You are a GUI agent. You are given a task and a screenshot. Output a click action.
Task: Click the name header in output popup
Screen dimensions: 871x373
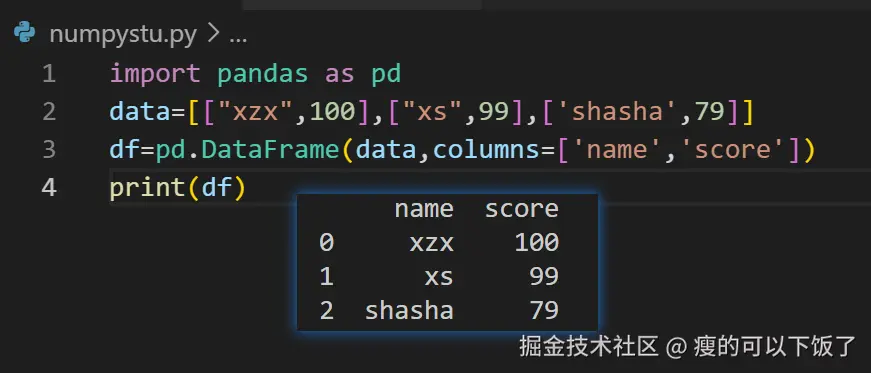(x=424, y=208)
